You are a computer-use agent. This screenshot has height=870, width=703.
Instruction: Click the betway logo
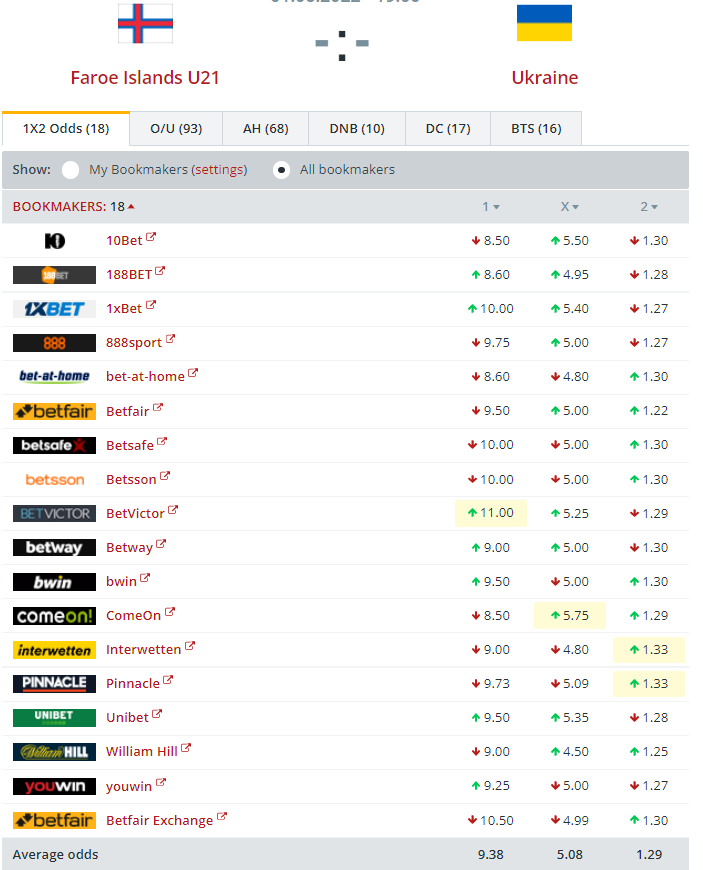54,548
